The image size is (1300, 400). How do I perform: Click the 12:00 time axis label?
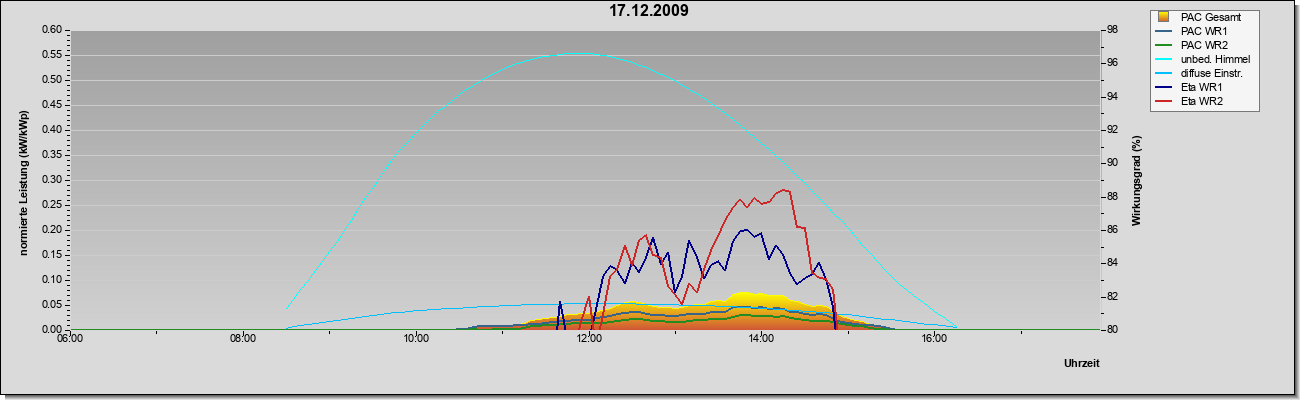[589, 339]
